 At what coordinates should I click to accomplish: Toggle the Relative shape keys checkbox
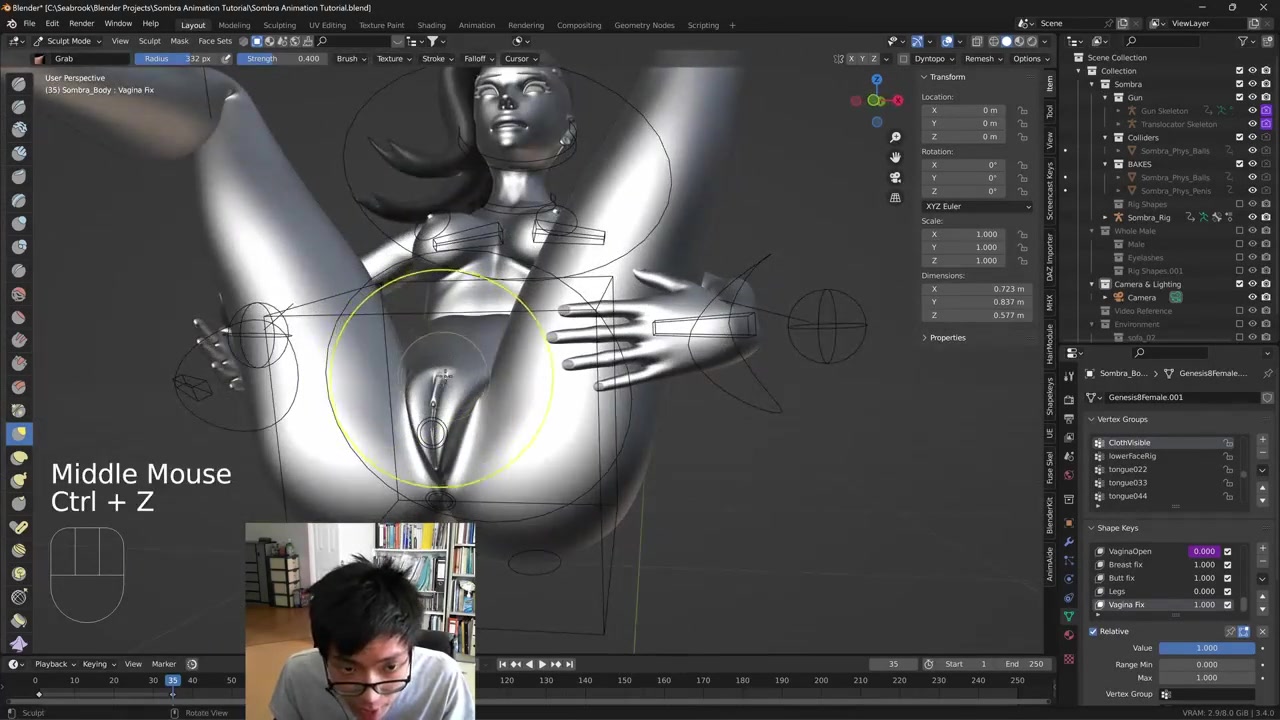[x=1093, y=632]
